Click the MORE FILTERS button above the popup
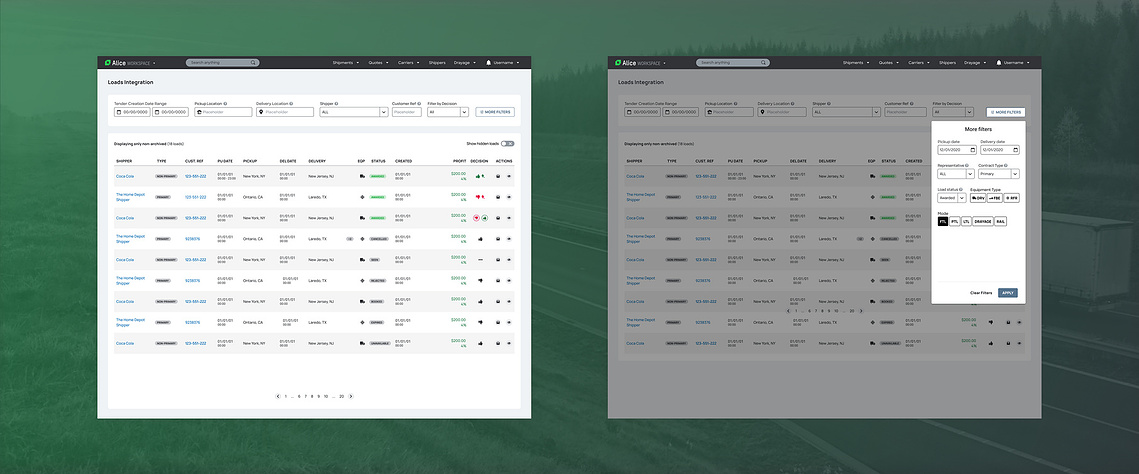Image resolution: width=1139 pixels, height=474 pixels. coord(1006,113)
